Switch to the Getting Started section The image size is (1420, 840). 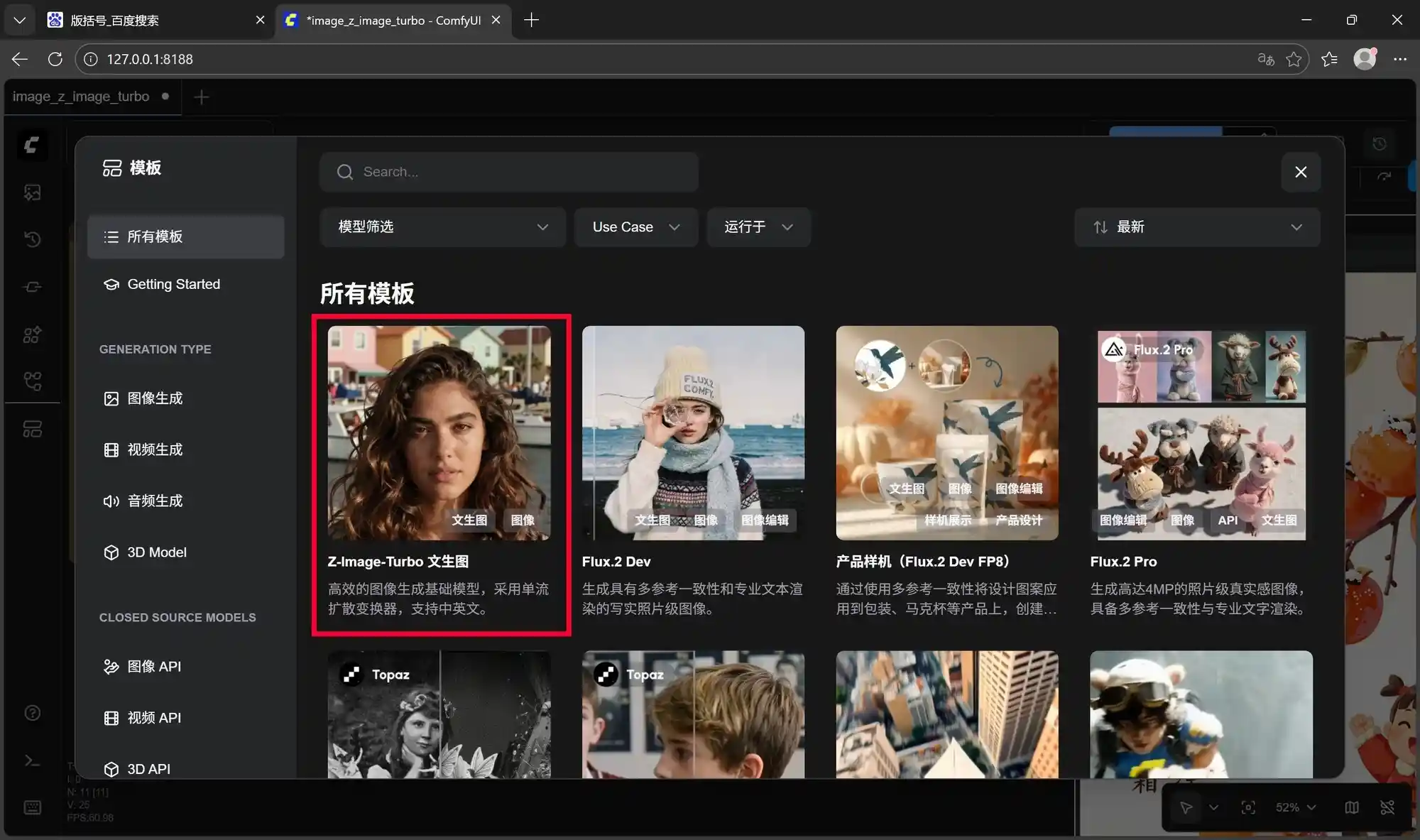[x=173, y=284]
